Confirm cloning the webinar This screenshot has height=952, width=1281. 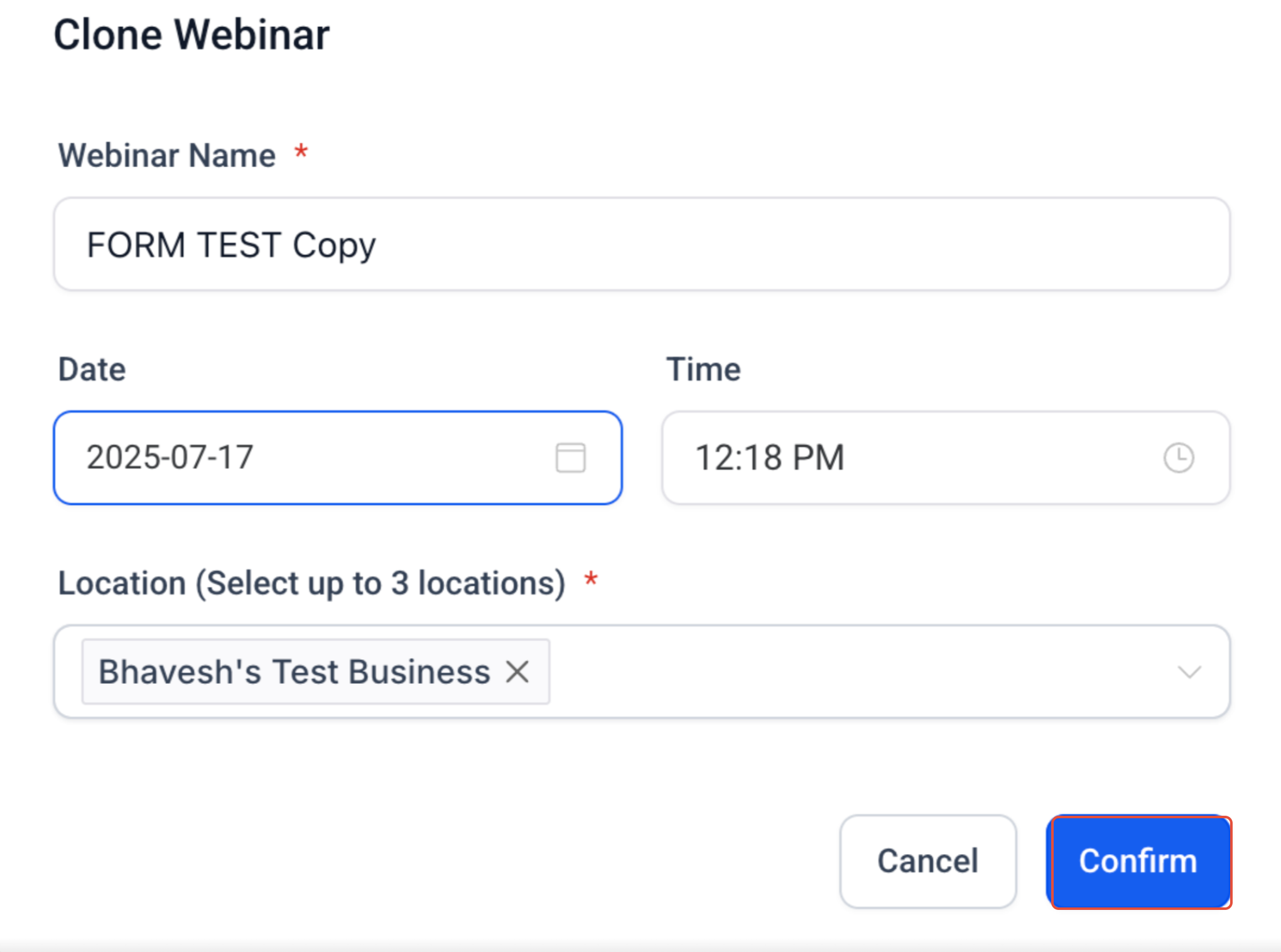[x=1138, y=861]
